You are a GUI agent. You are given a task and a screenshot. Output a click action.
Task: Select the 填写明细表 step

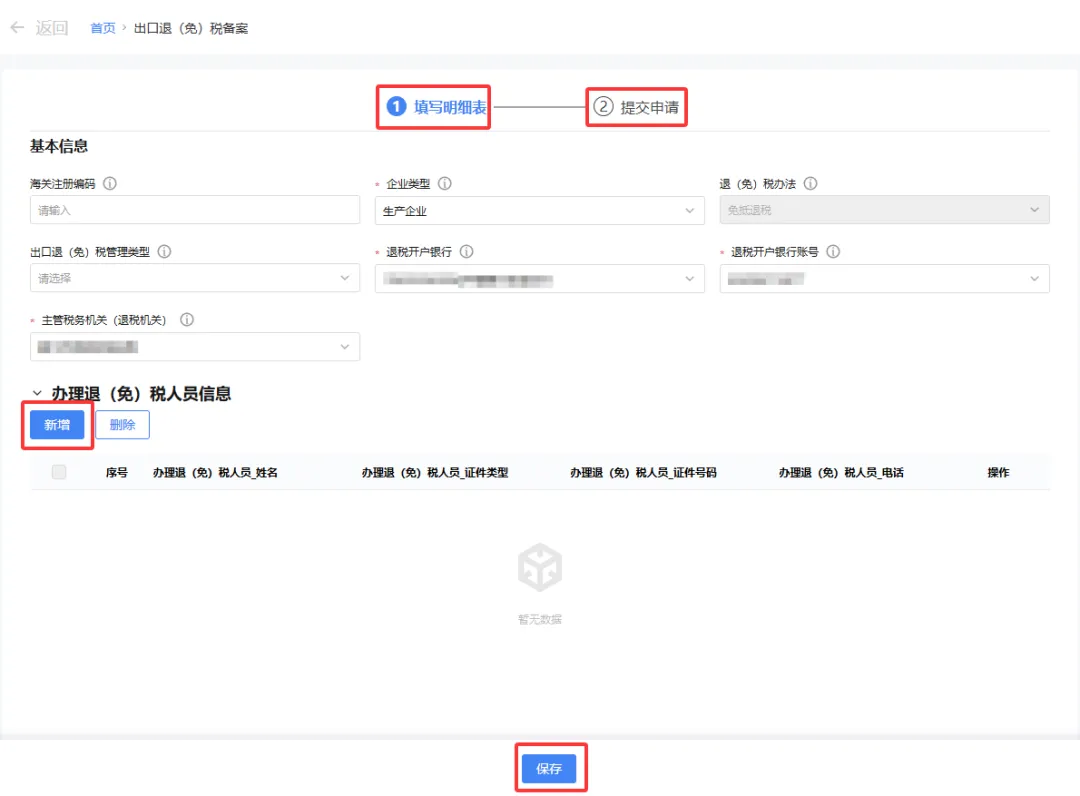click(433, 107)
